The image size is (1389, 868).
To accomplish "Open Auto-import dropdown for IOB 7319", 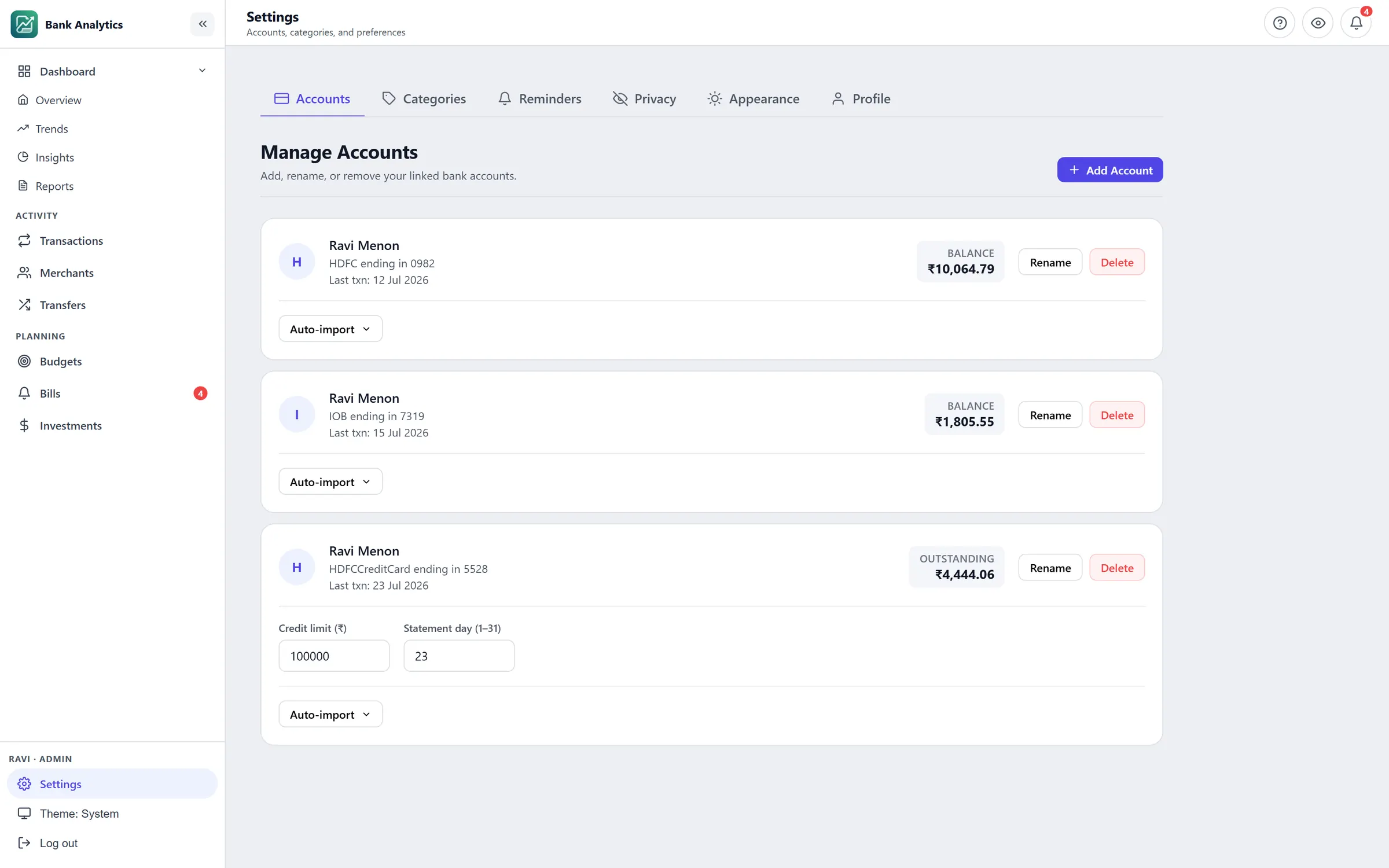I will (330, 481).
